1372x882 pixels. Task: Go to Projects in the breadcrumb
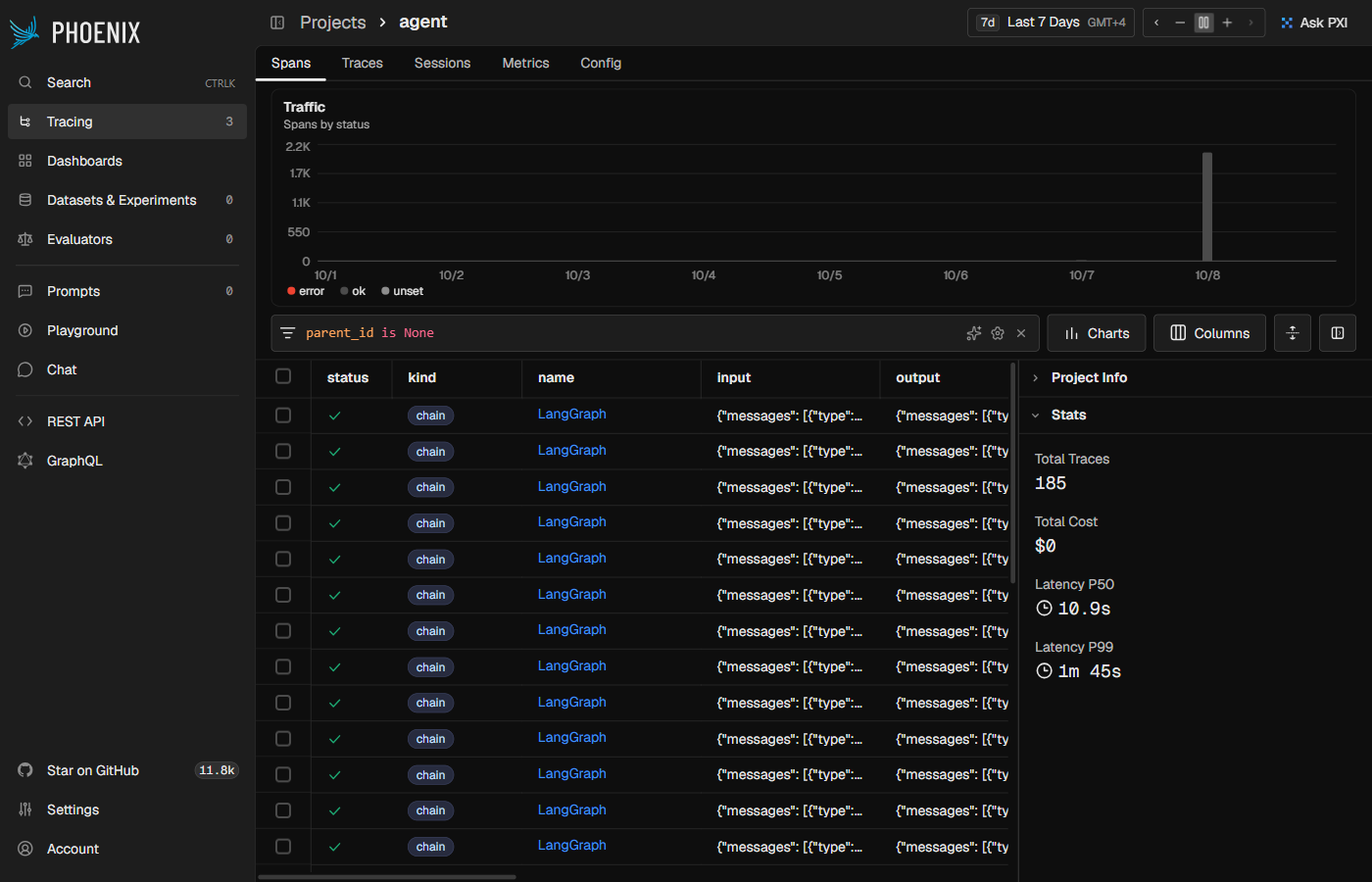point(333,23)
